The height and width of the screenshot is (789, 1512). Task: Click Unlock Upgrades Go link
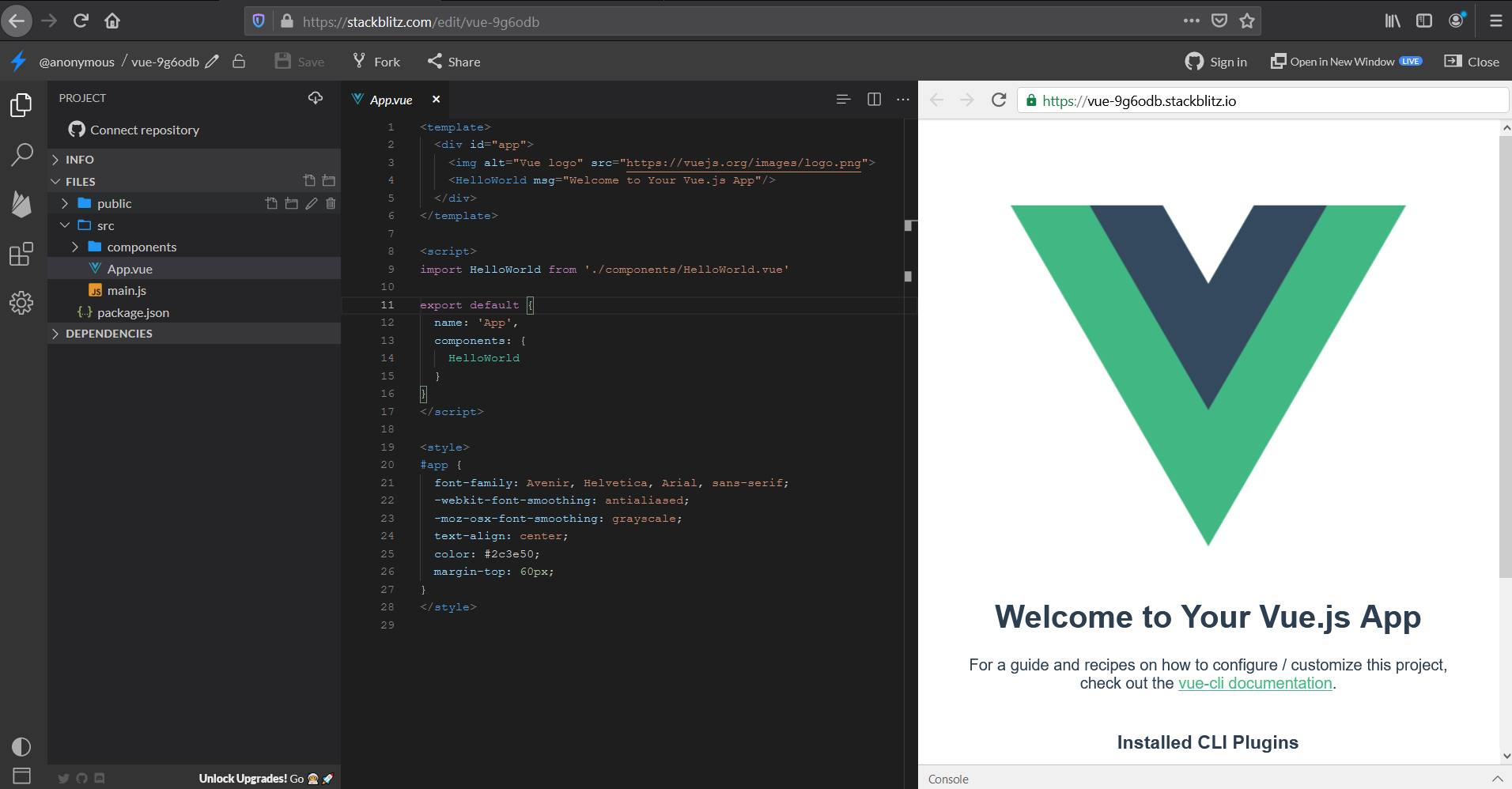pyautogui.click(x=266, y=779)
